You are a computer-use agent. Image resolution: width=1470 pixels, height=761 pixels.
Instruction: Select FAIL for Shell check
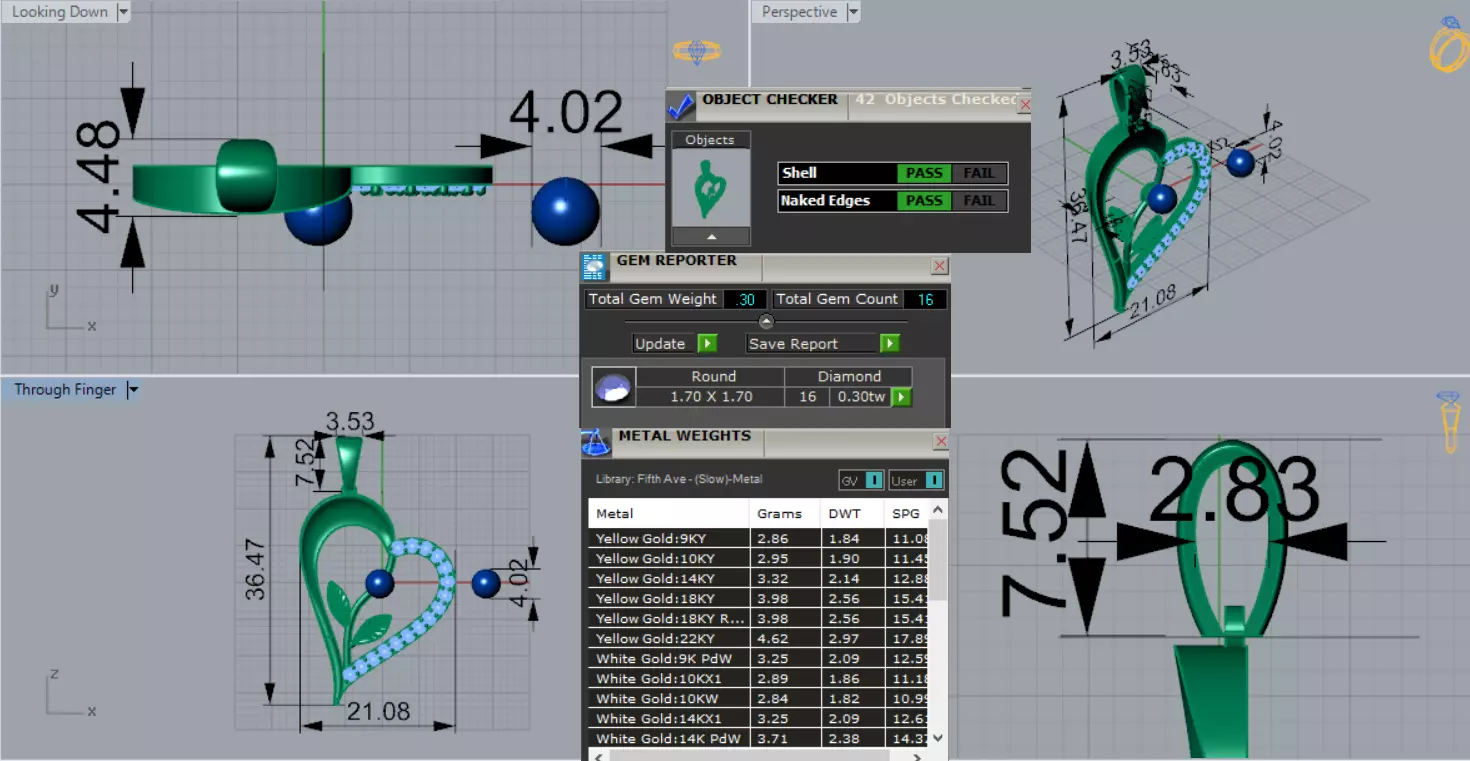click(x=979, y=173)
